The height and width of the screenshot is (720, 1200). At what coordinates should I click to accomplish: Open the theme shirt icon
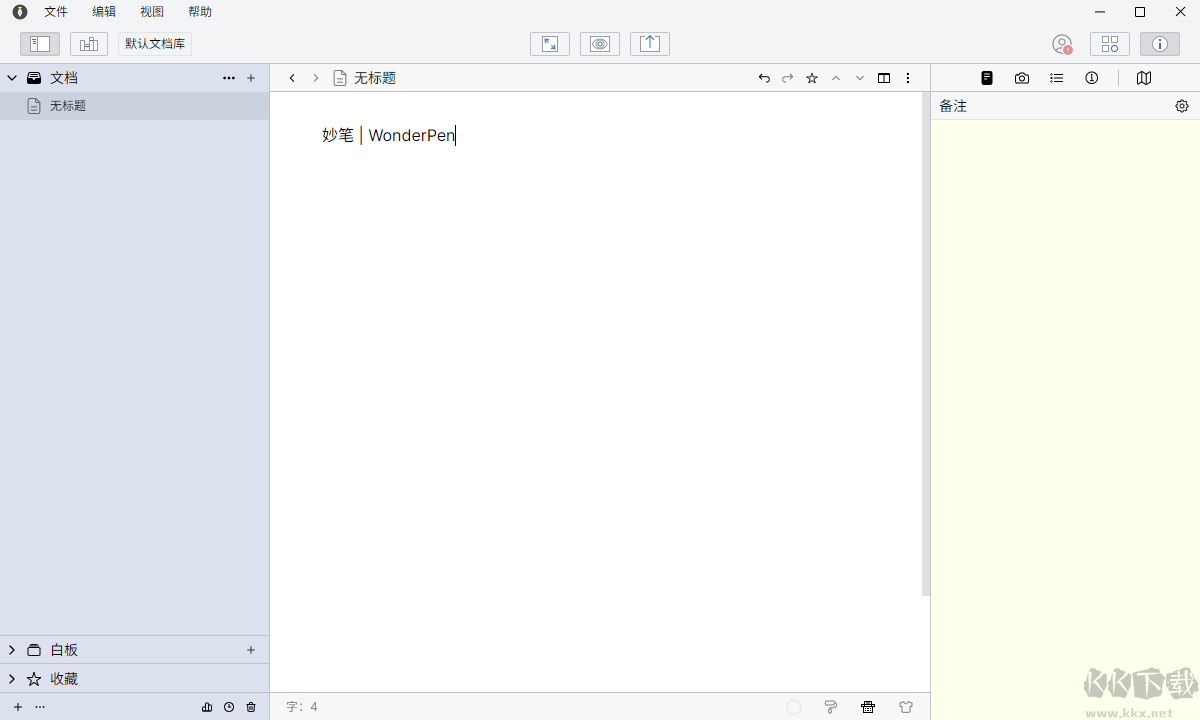(x=906, y=707)
